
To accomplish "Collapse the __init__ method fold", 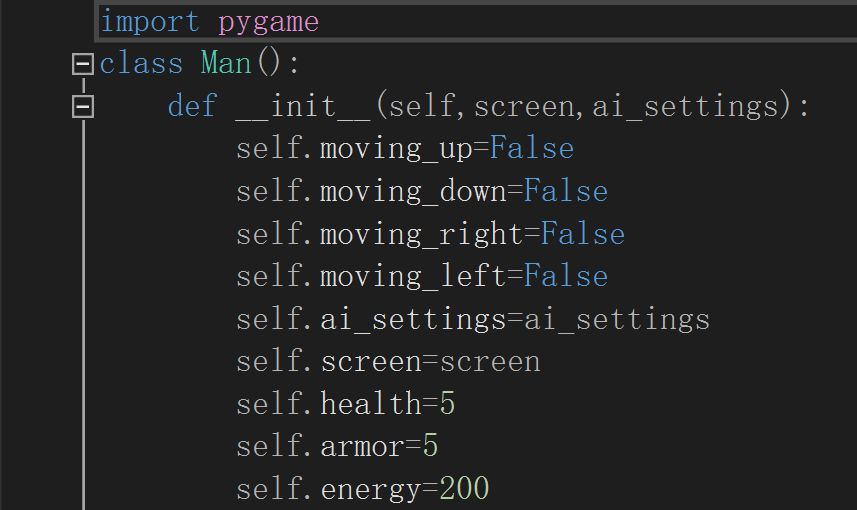I will tap(83, 107).
